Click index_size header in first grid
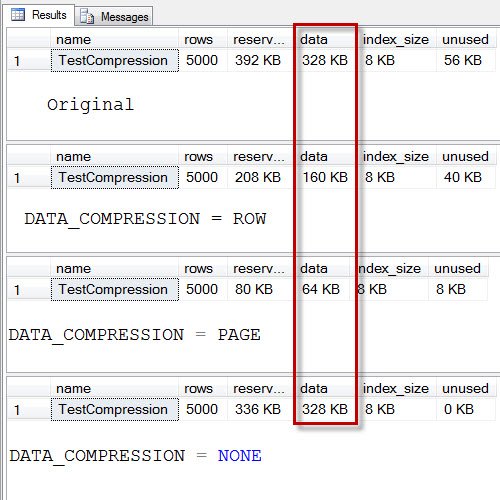Screen dimensions: 500x500 point(396,39)
